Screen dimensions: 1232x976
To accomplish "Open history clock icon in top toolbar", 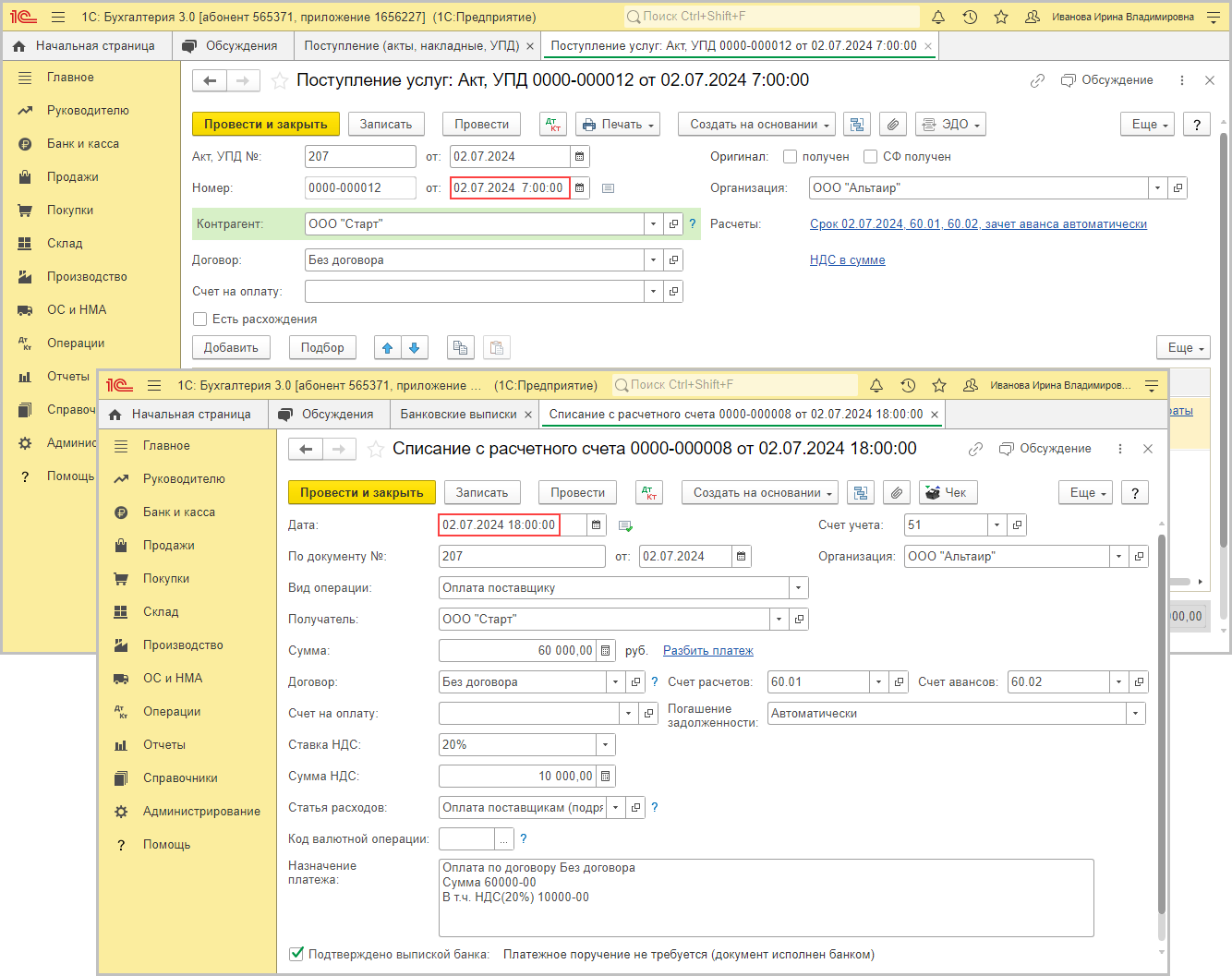I will tap(970, 17).
